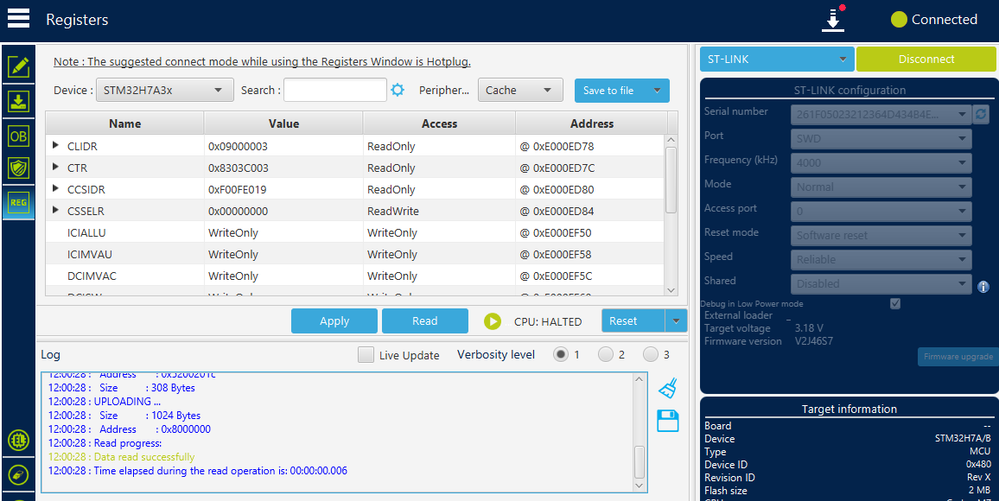
Task: Open the Serial number dropdown
Action: [881, 115]
